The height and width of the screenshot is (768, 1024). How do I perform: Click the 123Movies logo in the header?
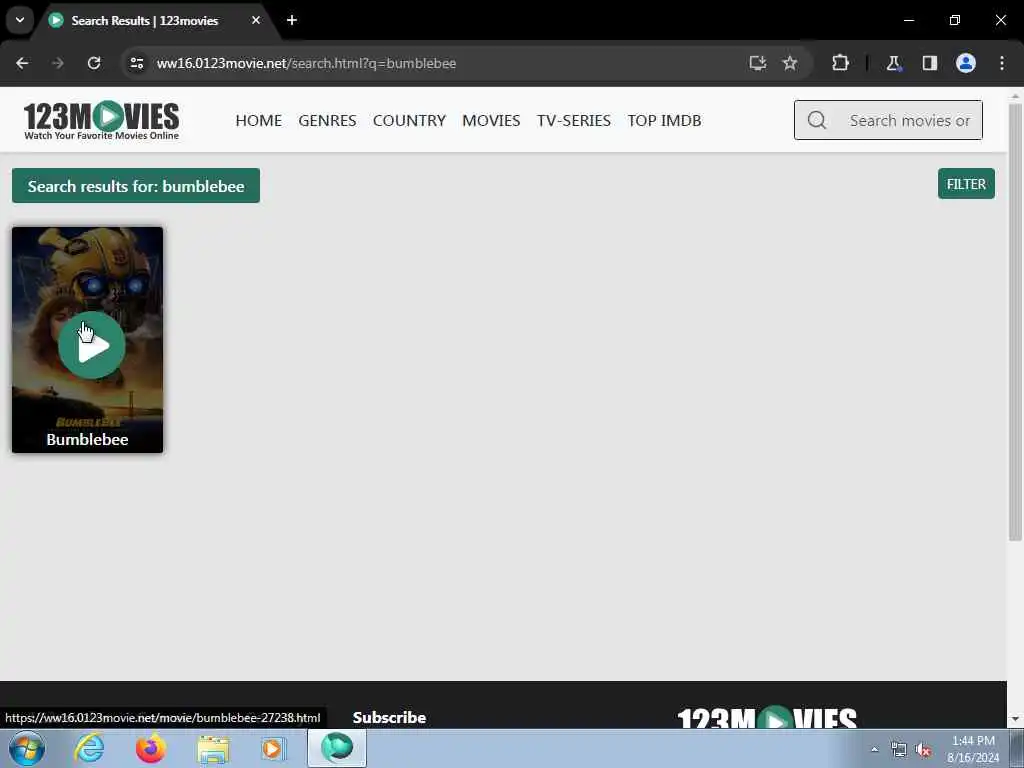tap(102, 120)
